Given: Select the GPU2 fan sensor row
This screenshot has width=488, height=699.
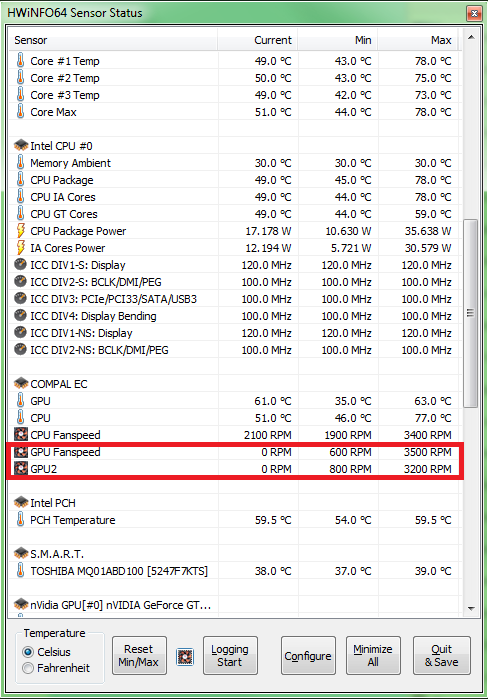Looking at the screenshot, I should click(x=234, y=469).
